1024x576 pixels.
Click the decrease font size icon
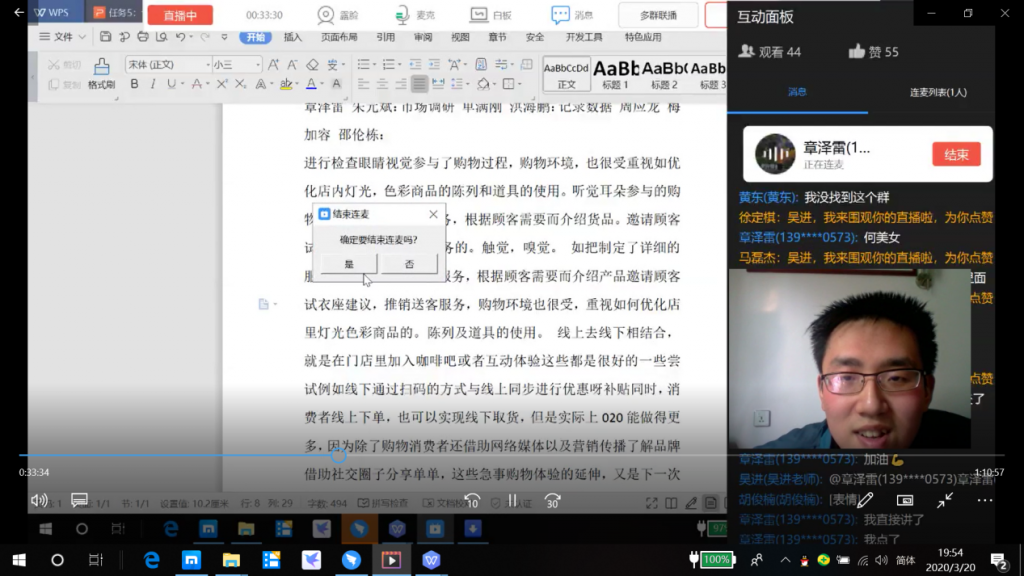pos(292,64)
